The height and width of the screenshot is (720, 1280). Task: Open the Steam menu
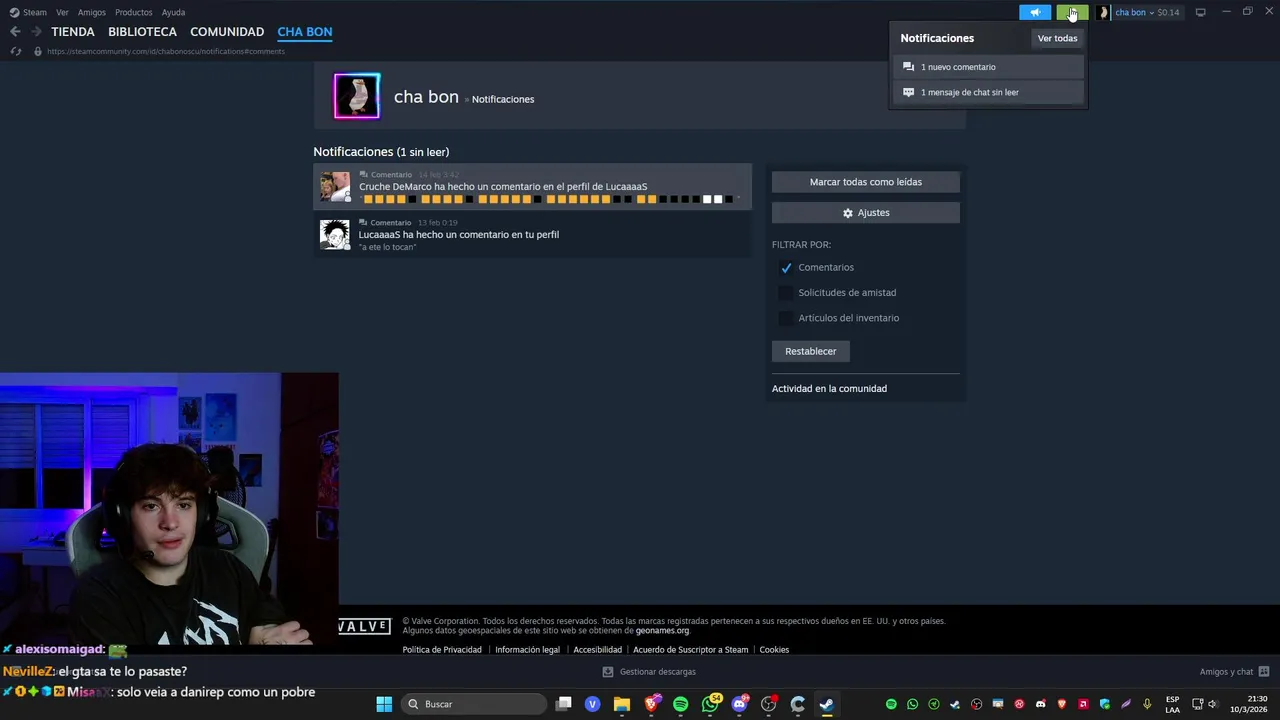(x=35, y=12)
